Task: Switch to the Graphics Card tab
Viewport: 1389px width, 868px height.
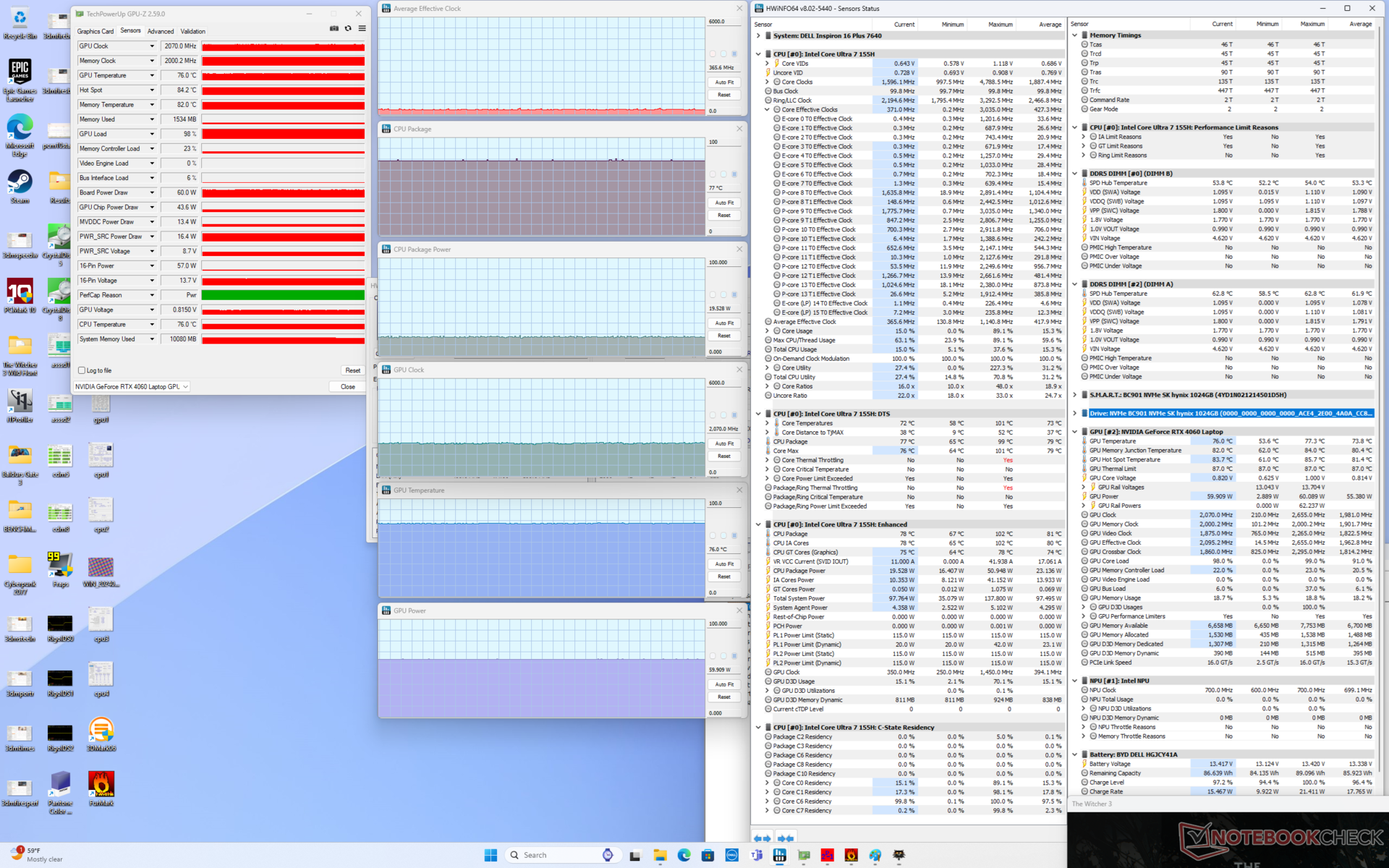Action: point(95,31)
